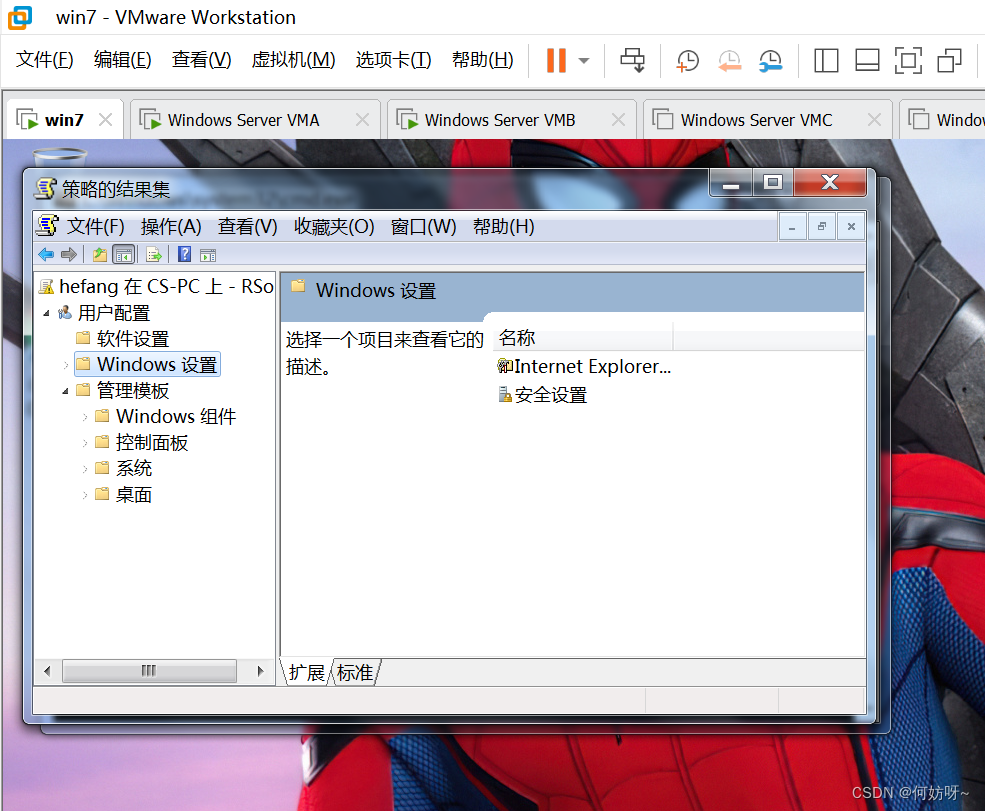Open 查看(V) menu in 策略的结果集 window

click(248, 226)
